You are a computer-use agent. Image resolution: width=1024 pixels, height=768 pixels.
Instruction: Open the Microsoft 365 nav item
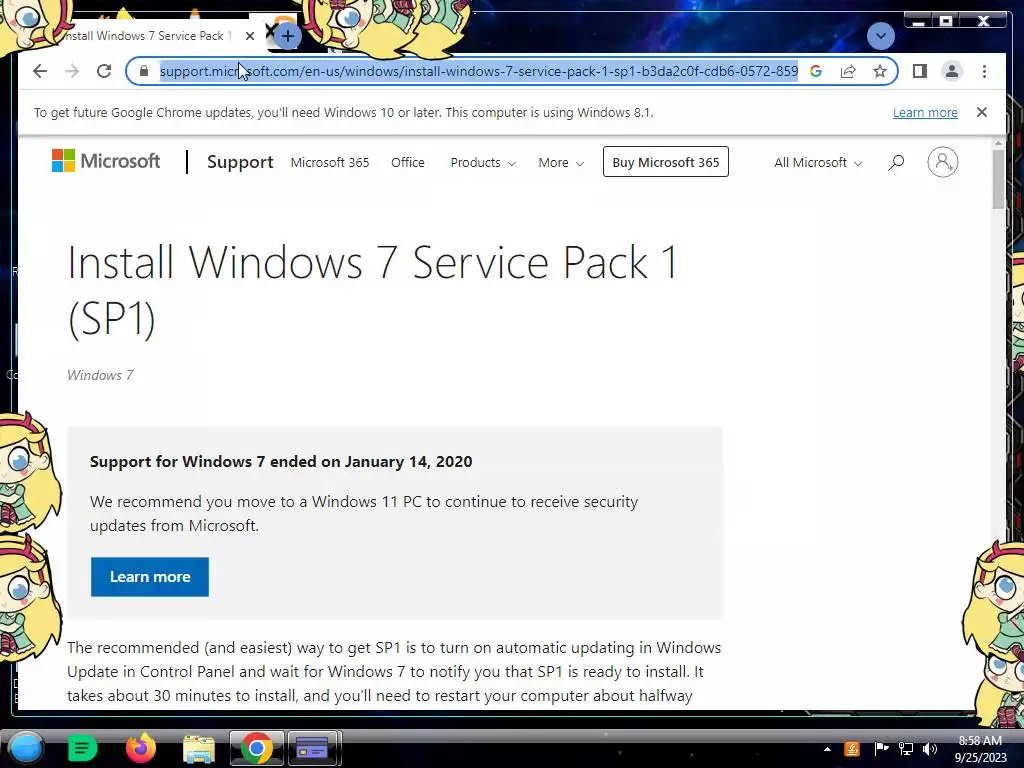click(330, 163)
